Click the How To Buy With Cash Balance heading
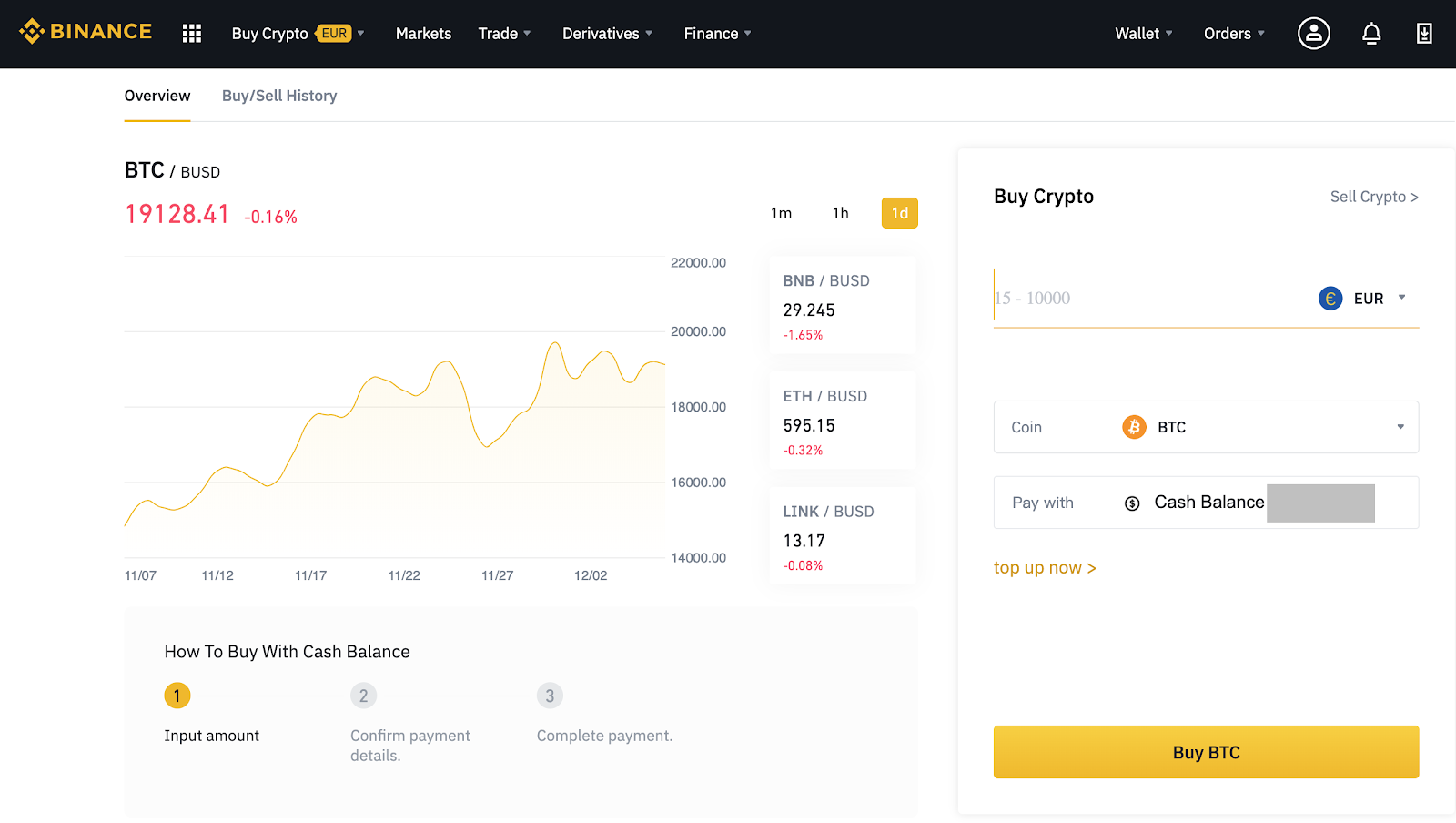 point(288,652)
